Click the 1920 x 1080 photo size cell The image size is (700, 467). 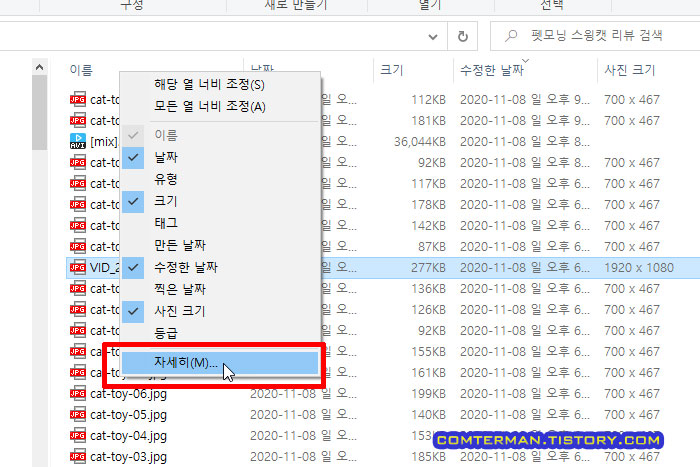tap(639, 268)
